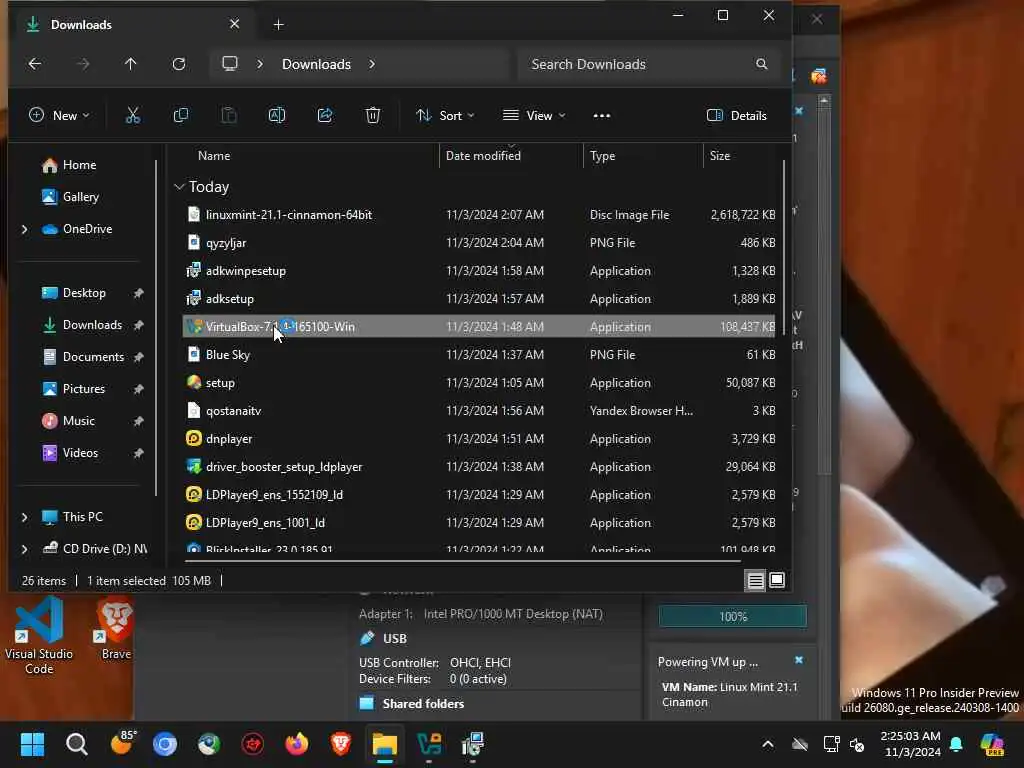Screen dimensions: 1024x768
Task: Dismiss Powering VM up notification
Action: point(799,660)
